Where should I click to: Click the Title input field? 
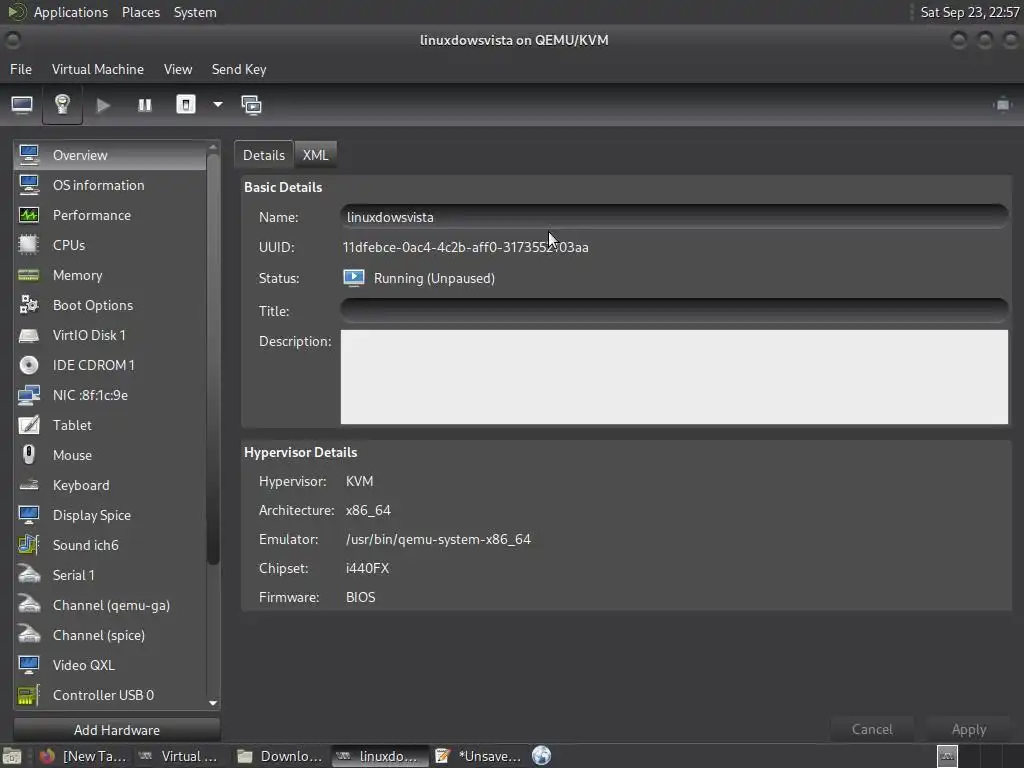(674, 311)
